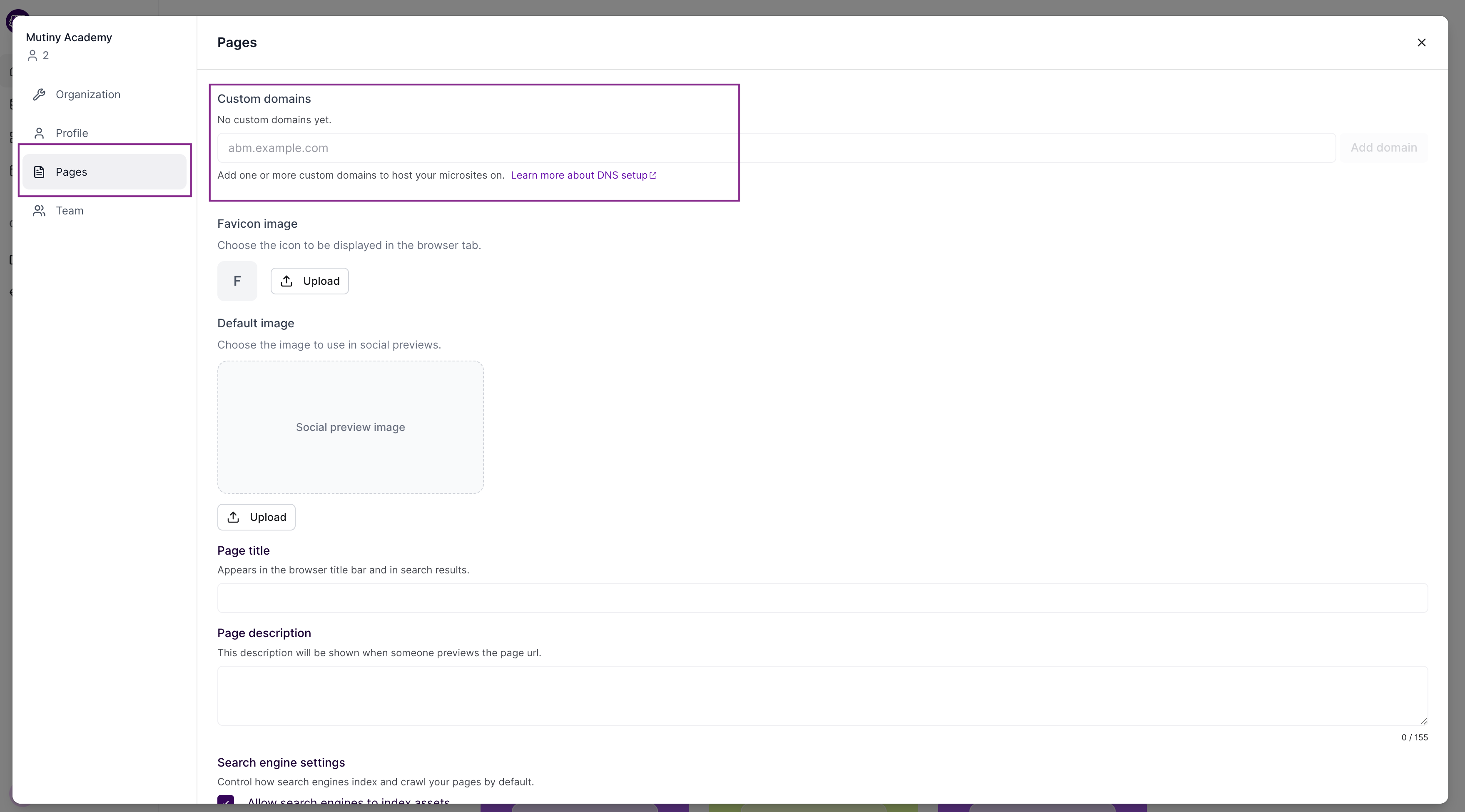Image resolution: width=1465 pixels, height=812 pixels.
Task: Select the Pages settings section
Action: point(105,172)
